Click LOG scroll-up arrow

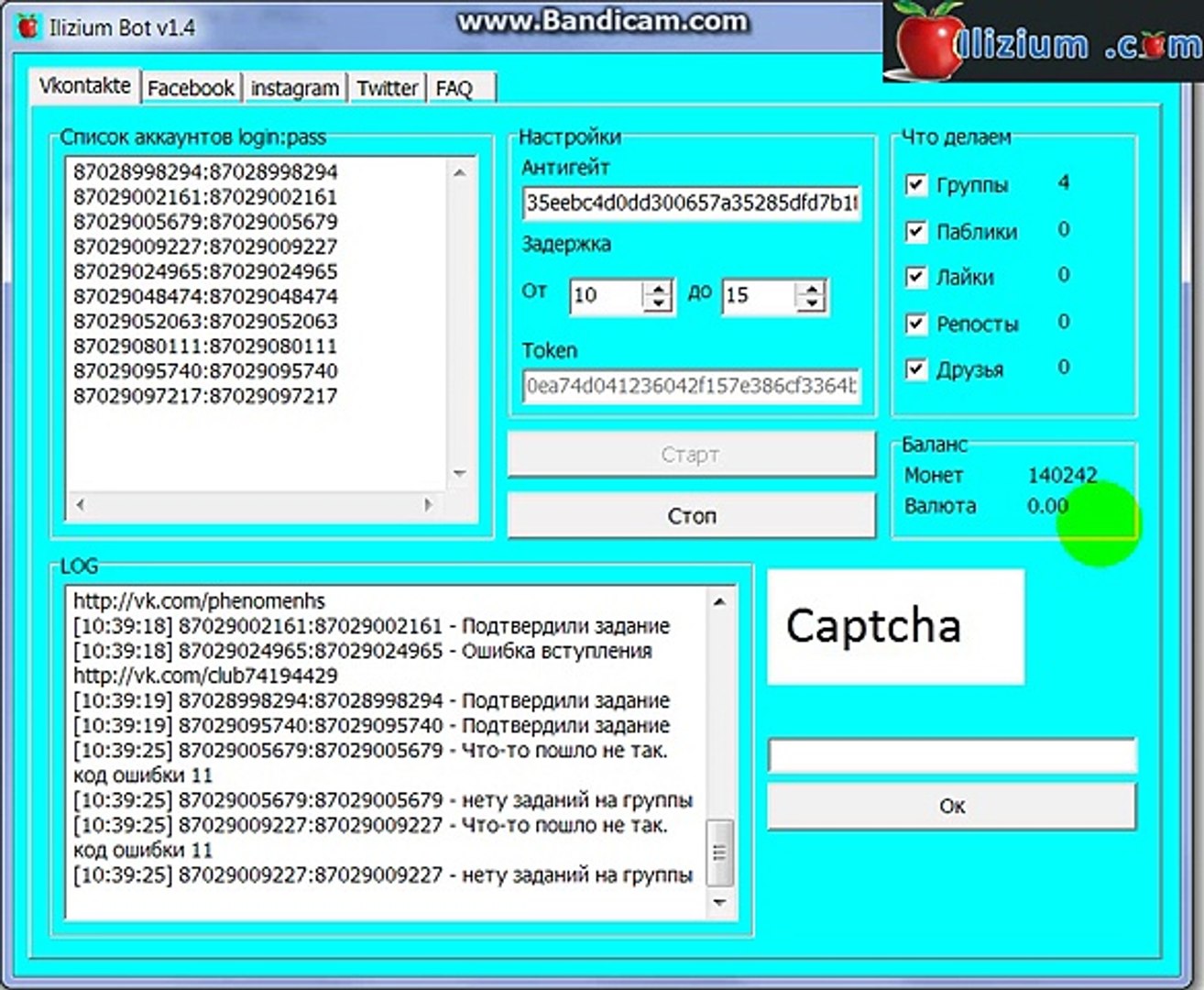[x=719, y=601]
